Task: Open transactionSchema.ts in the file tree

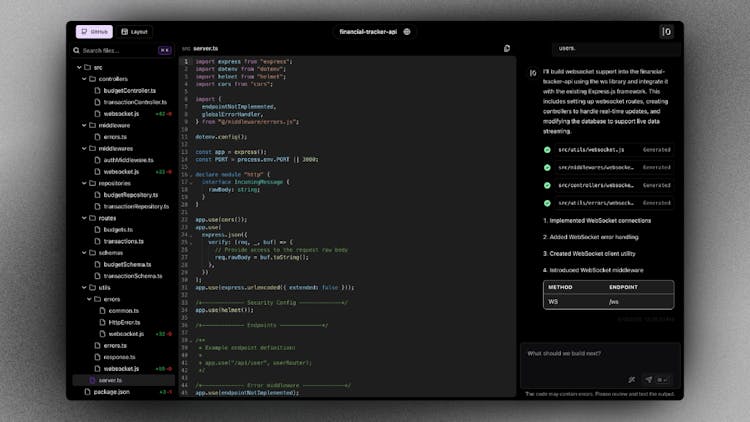Action: point(133,276)
